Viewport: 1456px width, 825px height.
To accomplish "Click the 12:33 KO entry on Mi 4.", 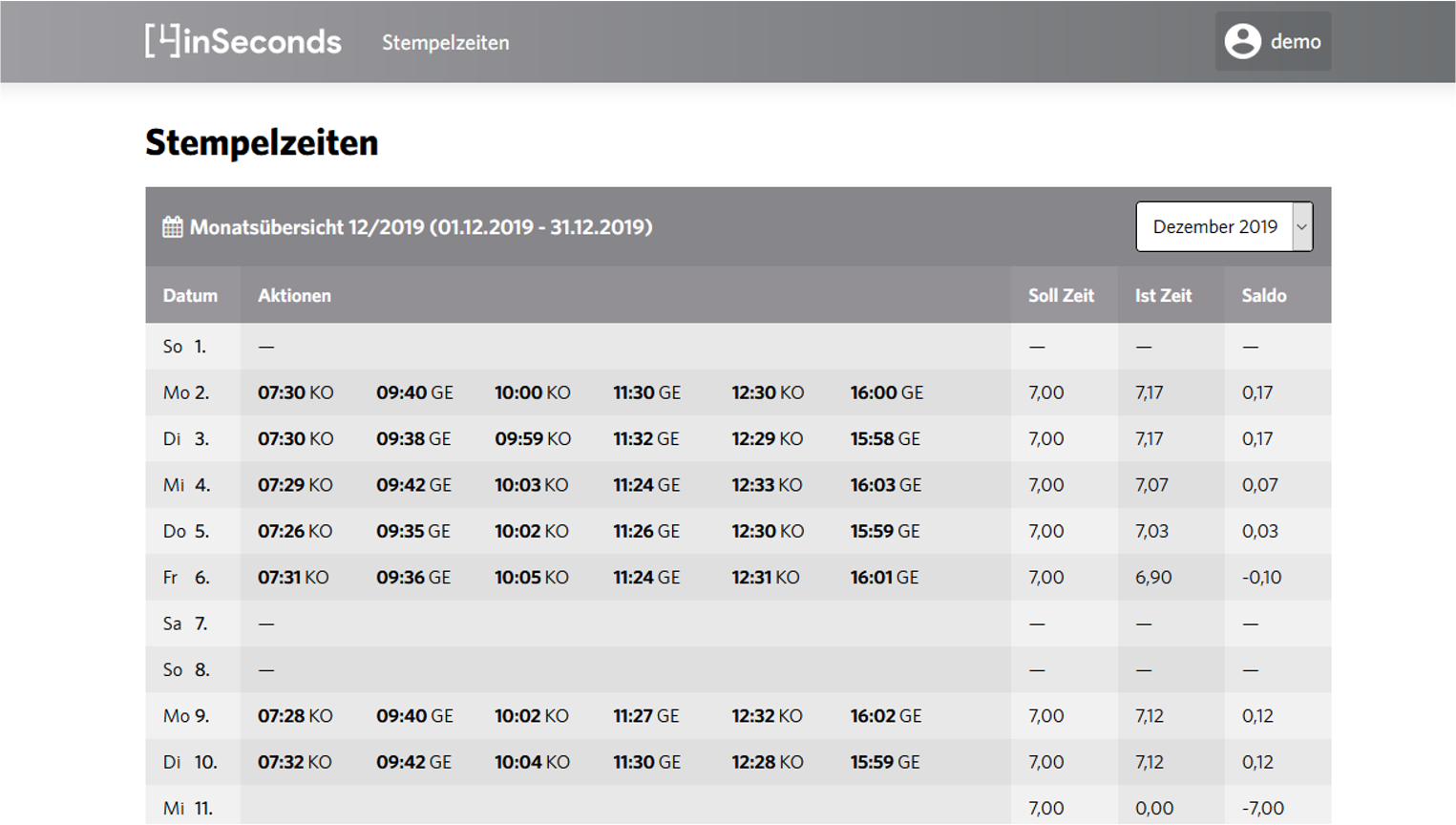I will coord(767,485).
